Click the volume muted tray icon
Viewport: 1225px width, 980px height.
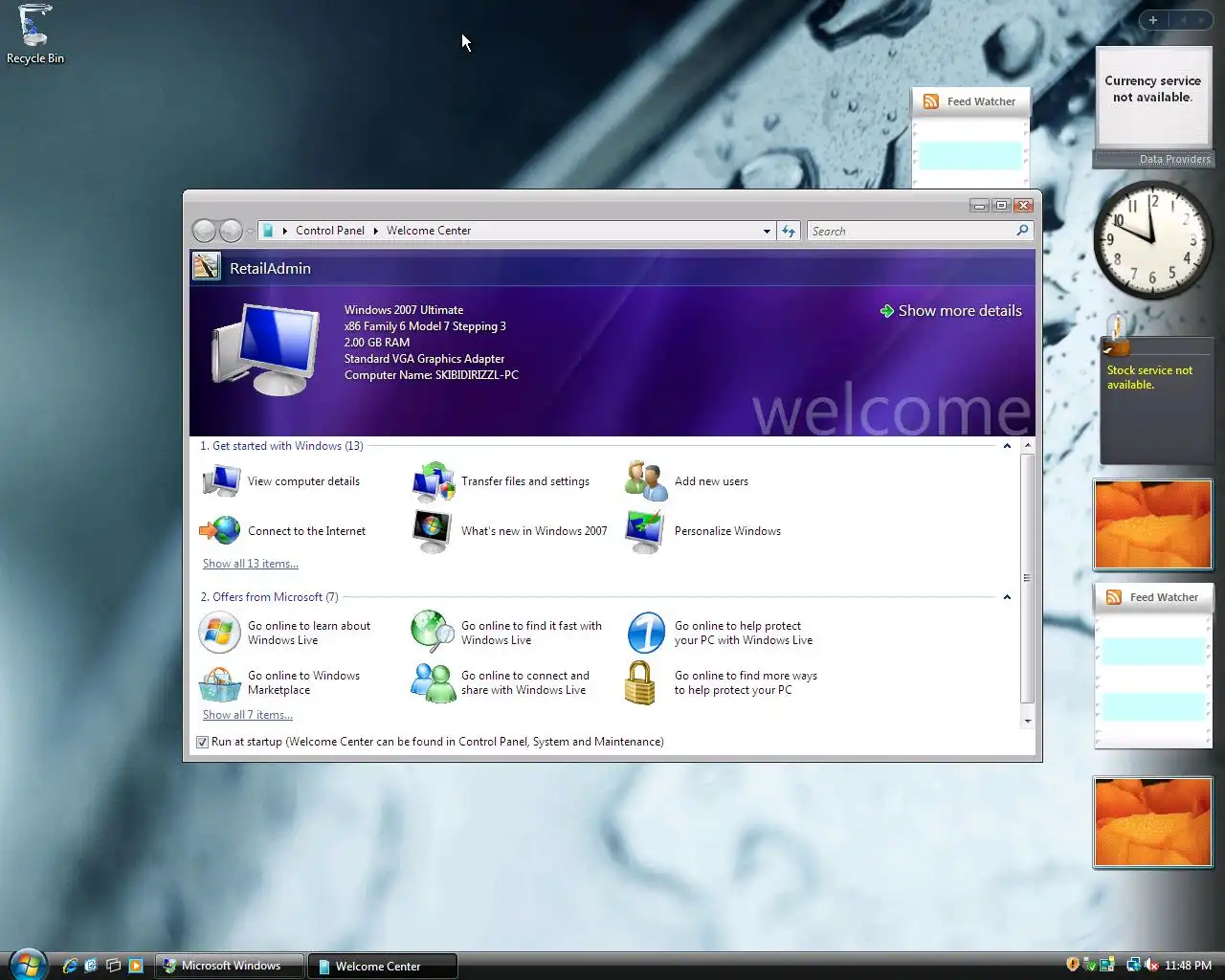[x=1151, y=965]
